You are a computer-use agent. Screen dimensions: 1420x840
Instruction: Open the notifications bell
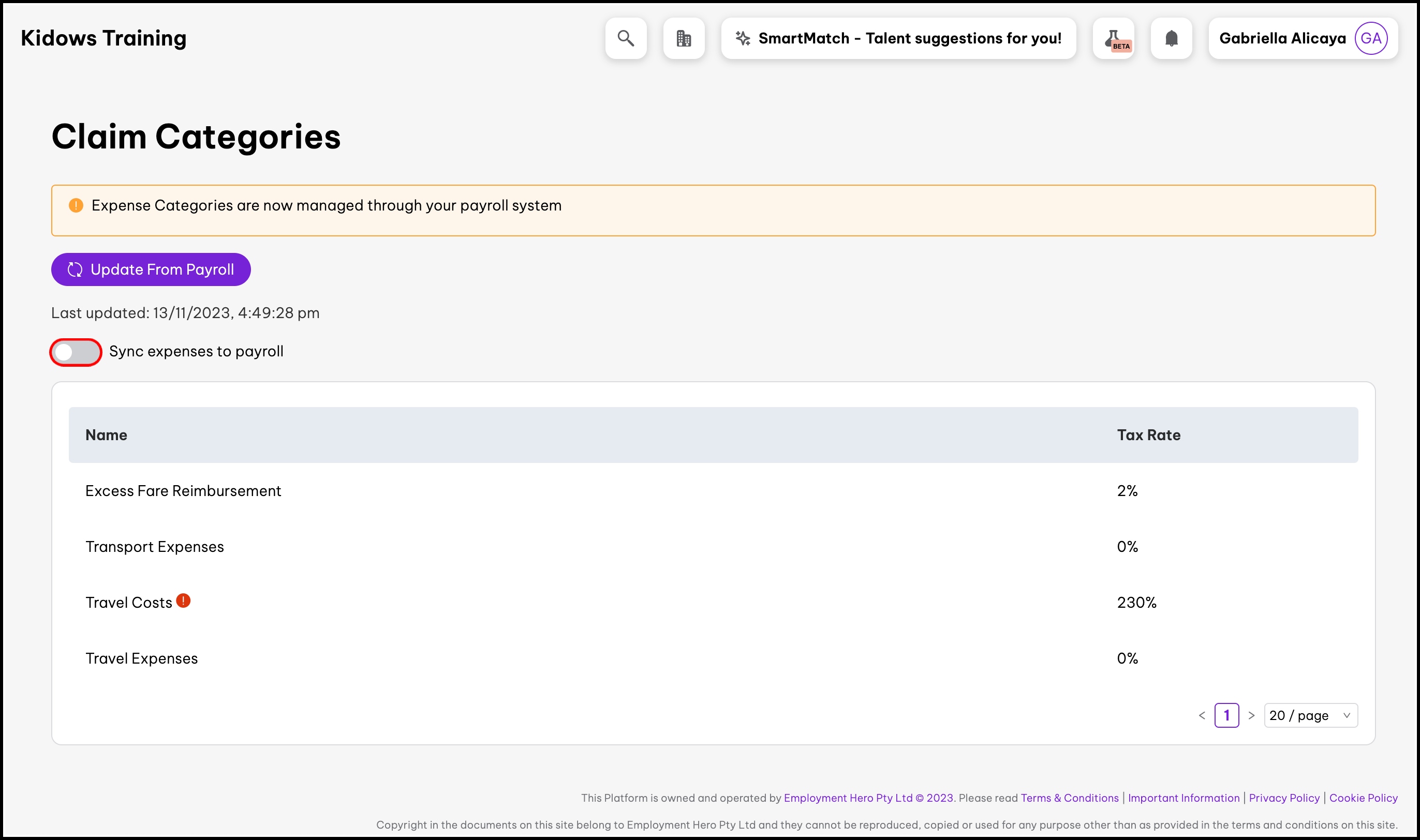pyautogui.click(x=1171, y=38)
